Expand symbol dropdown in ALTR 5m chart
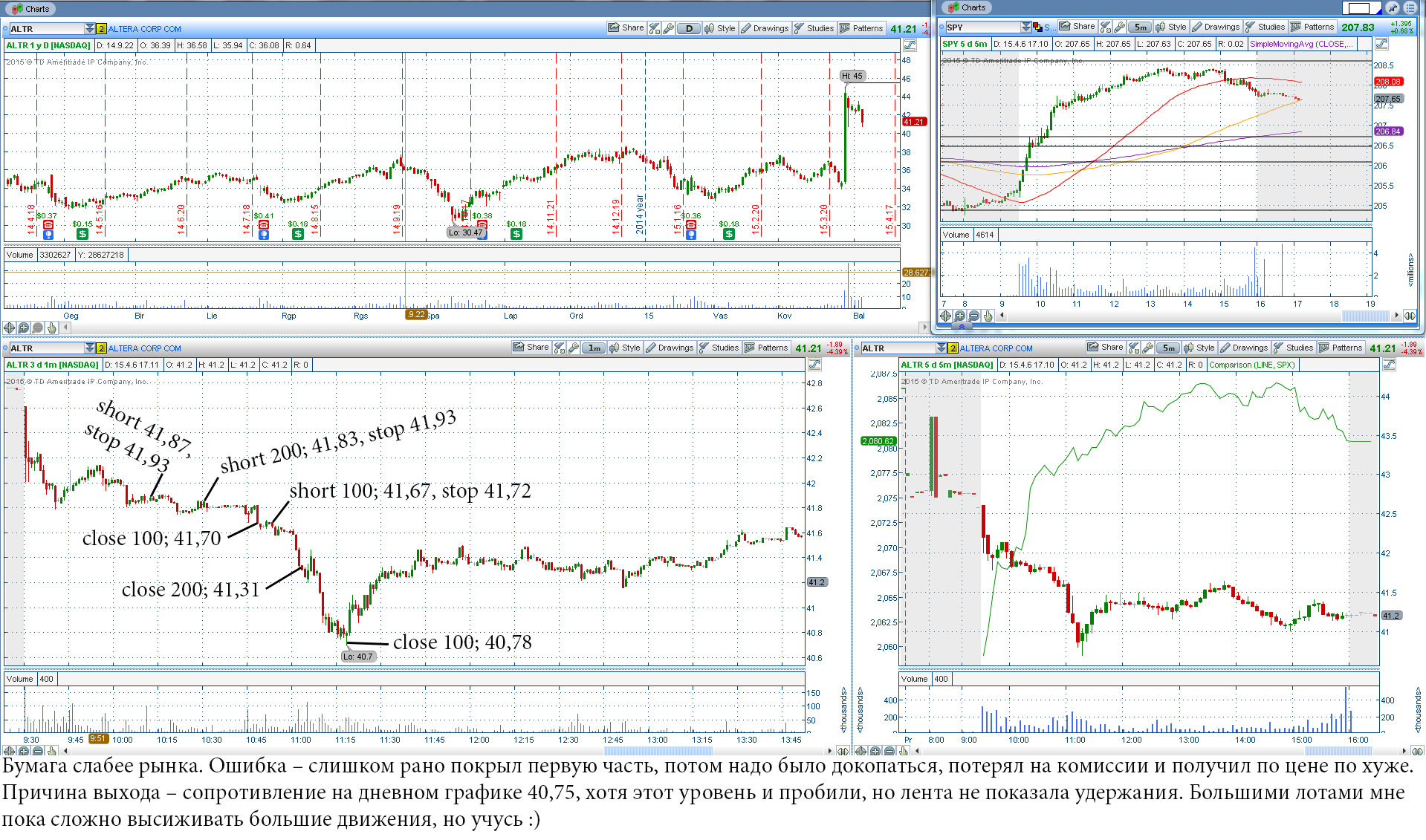The image size is (1426, 840). 941,348
